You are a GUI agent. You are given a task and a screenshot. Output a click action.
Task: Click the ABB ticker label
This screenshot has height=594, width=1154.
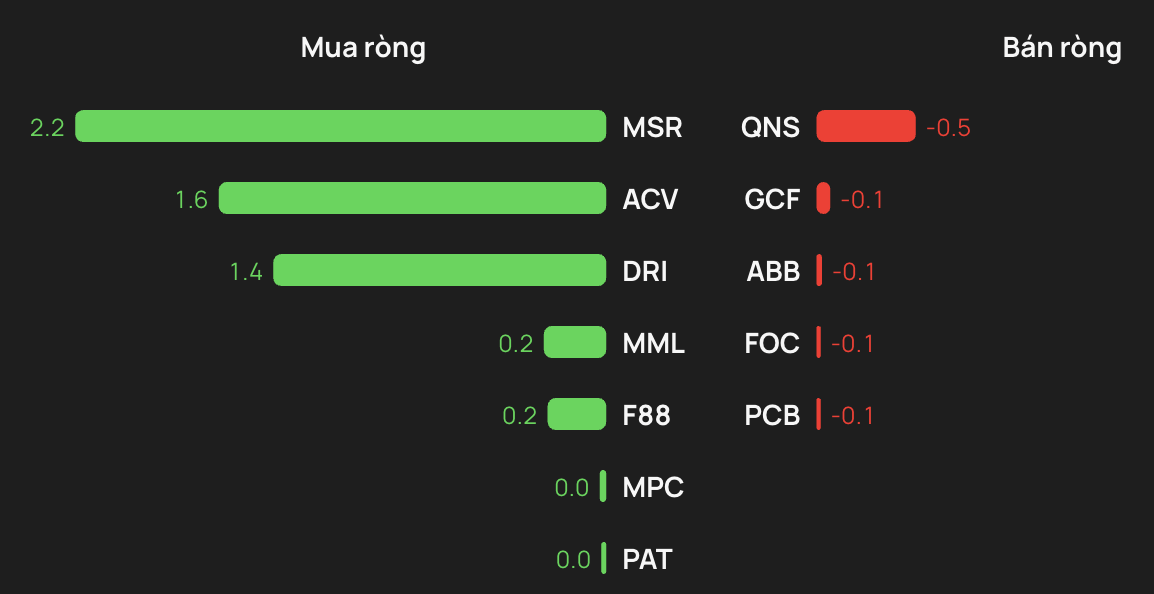[774, 272]
